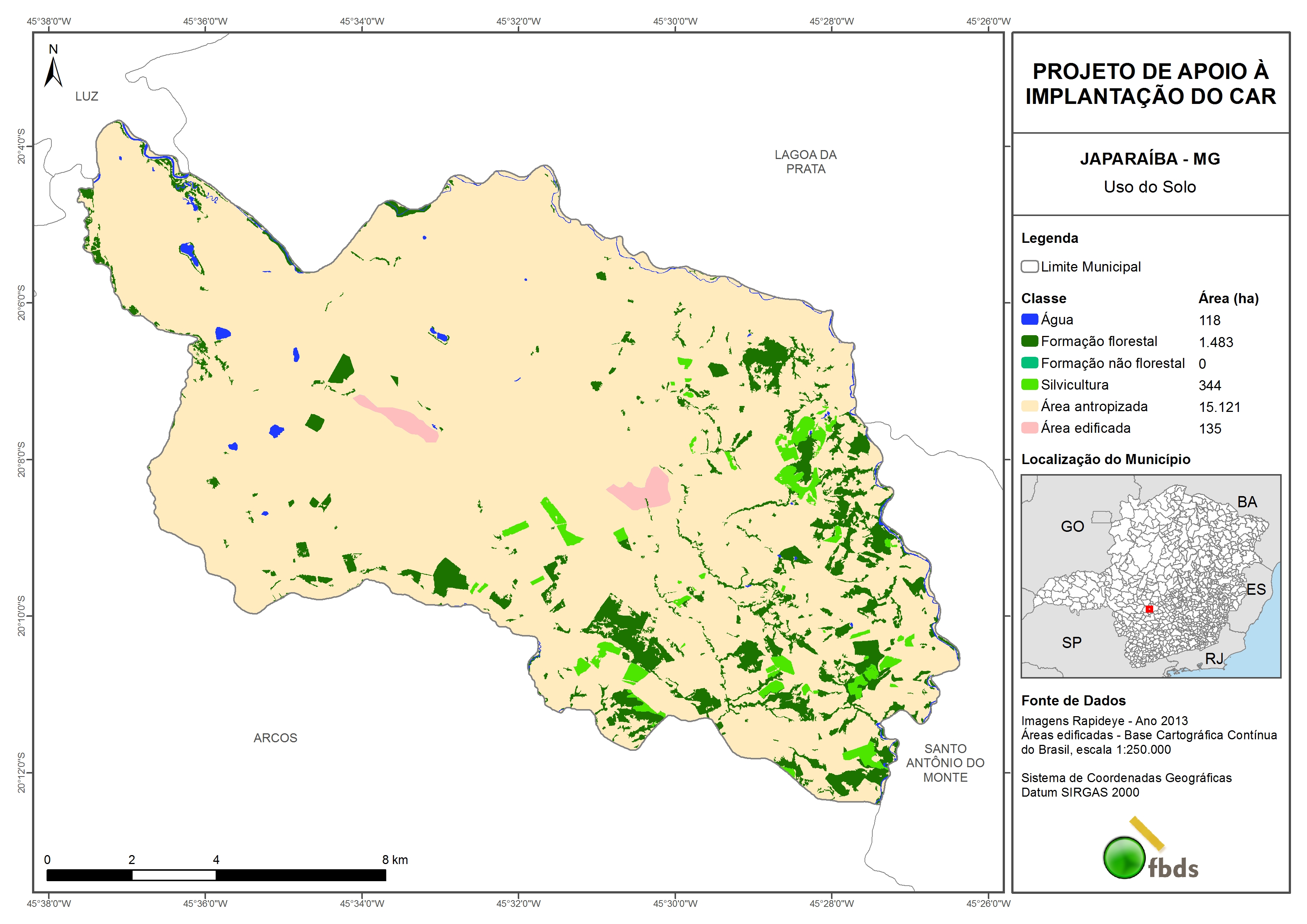Screen dimensions: 1307x924
Task: Click the LUZ label near north arrow
Action: point(86,96)
